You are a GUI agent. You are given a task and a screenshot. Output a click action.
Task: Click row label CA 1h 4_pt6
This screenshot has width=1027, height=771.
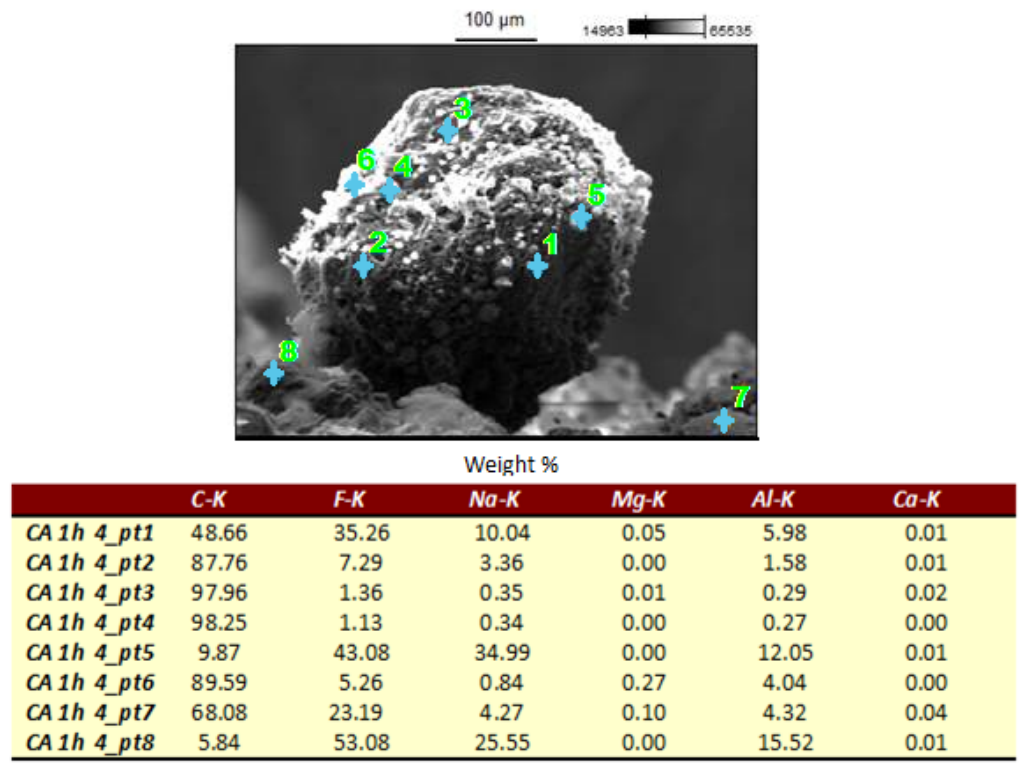90,683
